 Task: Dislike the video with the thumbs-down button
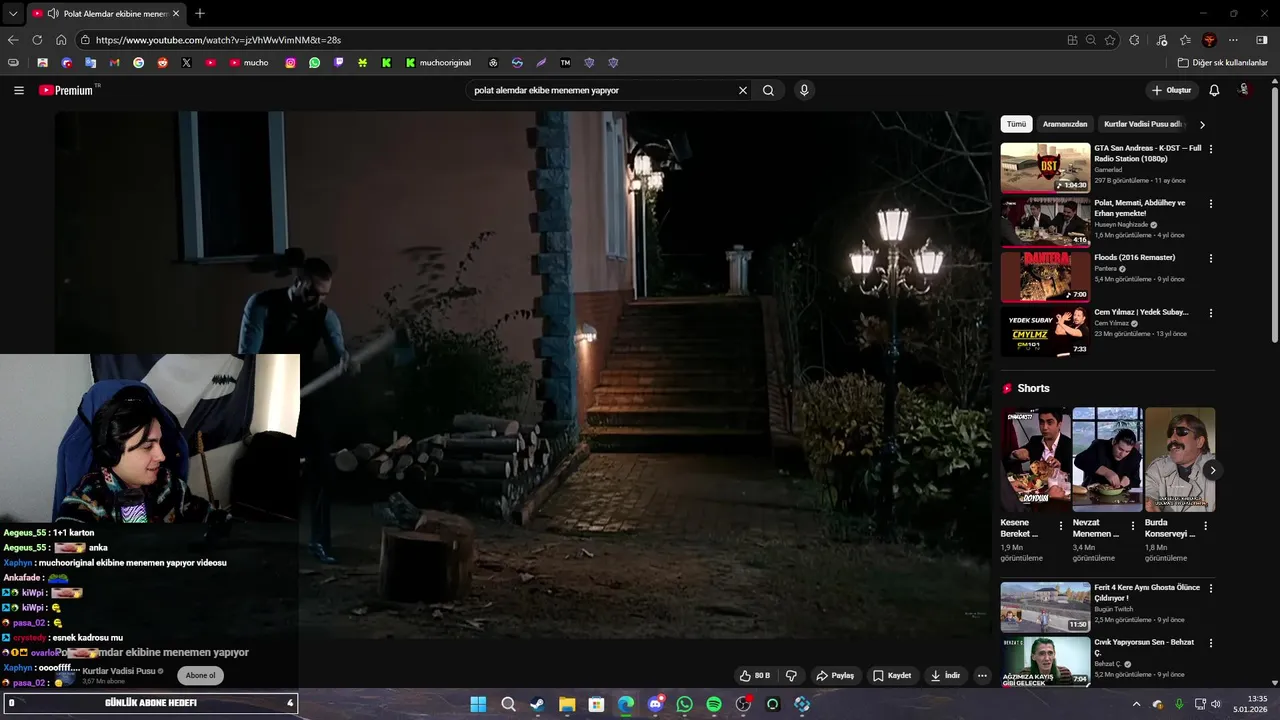(791, 676)
